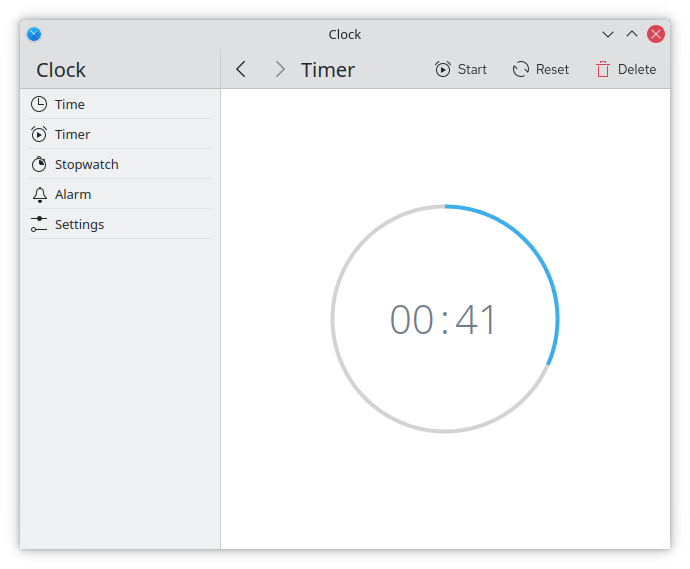Screen dimensions: 690x569
Task: Click the Timer page heading
Action: (x=328, y=70)
